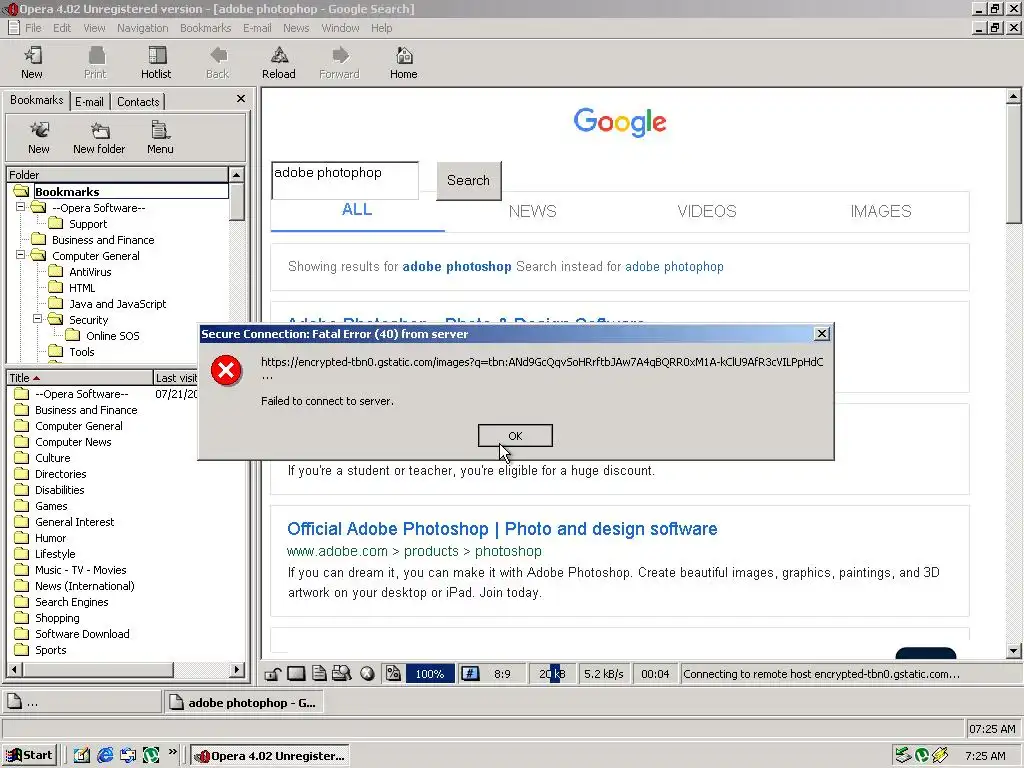Click the Print toolbar icon
Viewport: 1024px width, 768px height.
point(96,56)
